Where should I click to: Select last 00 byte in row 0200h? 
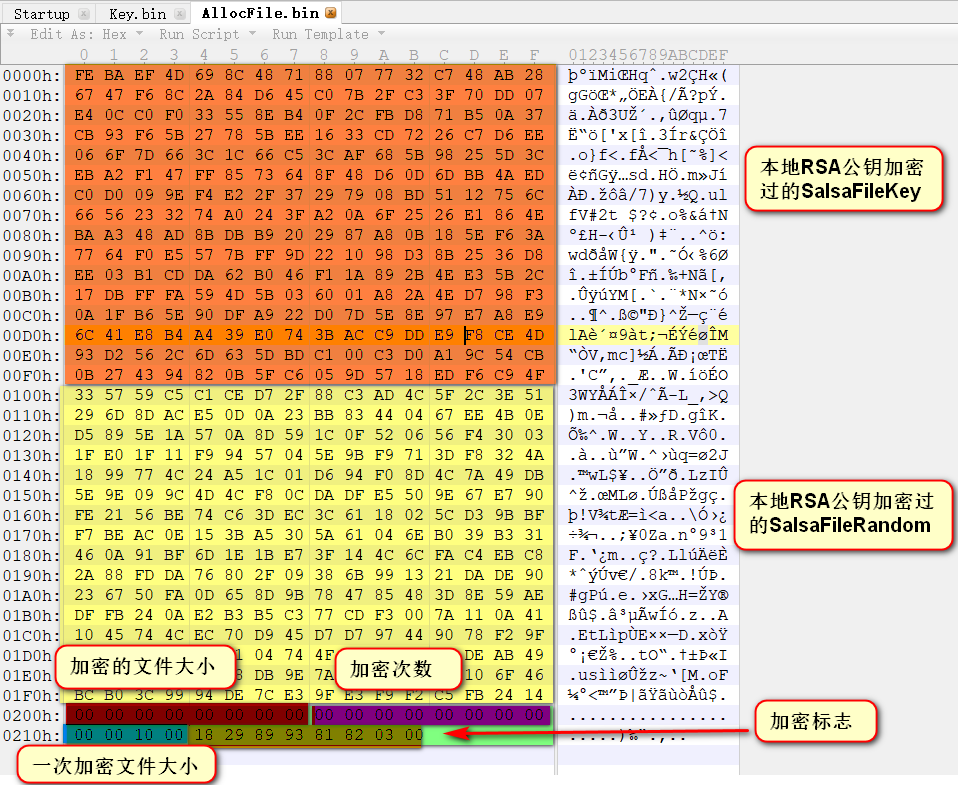[534, 715]
